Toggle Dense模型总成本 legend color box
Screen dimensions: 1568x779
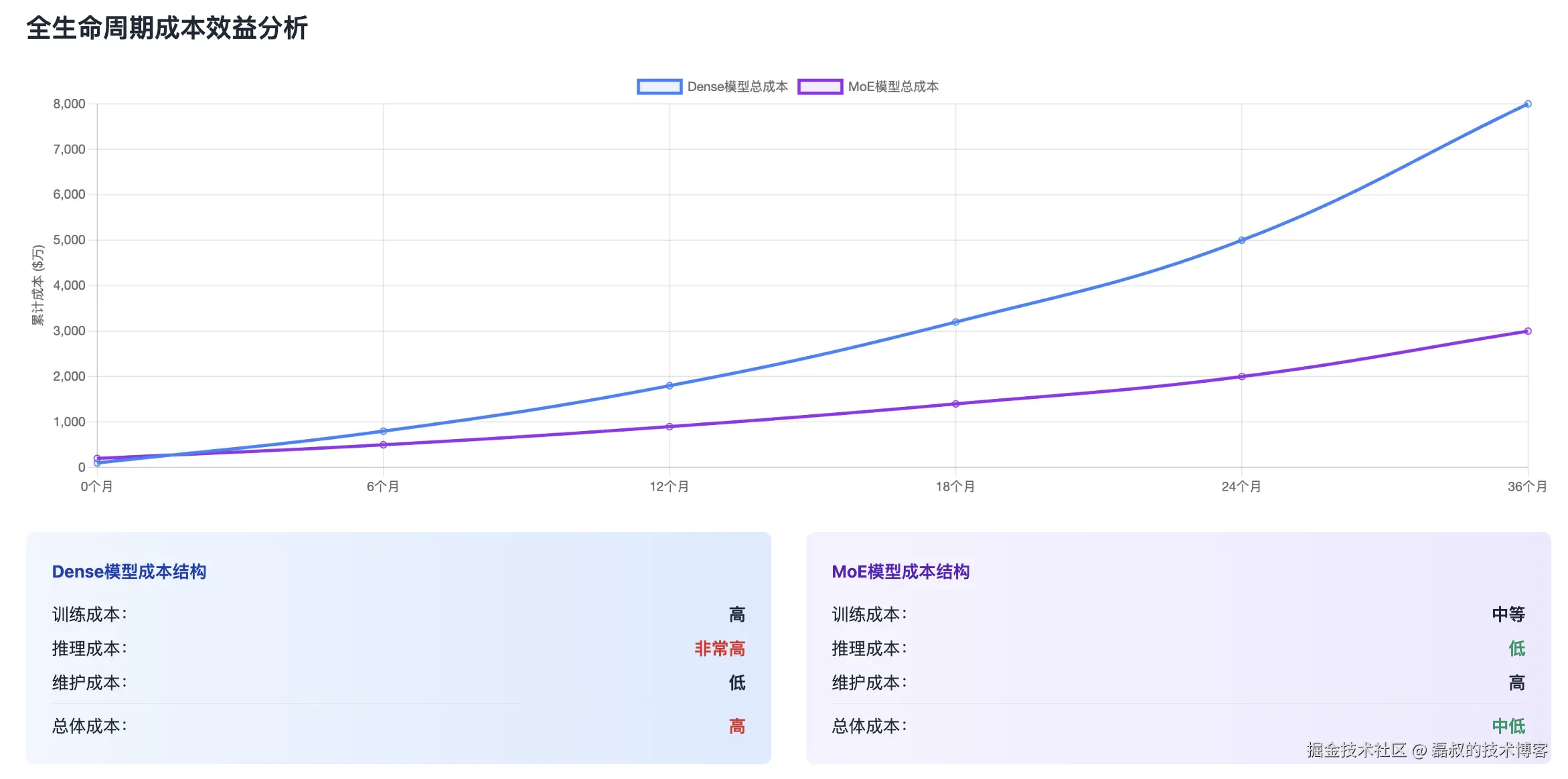click(659, 86)
